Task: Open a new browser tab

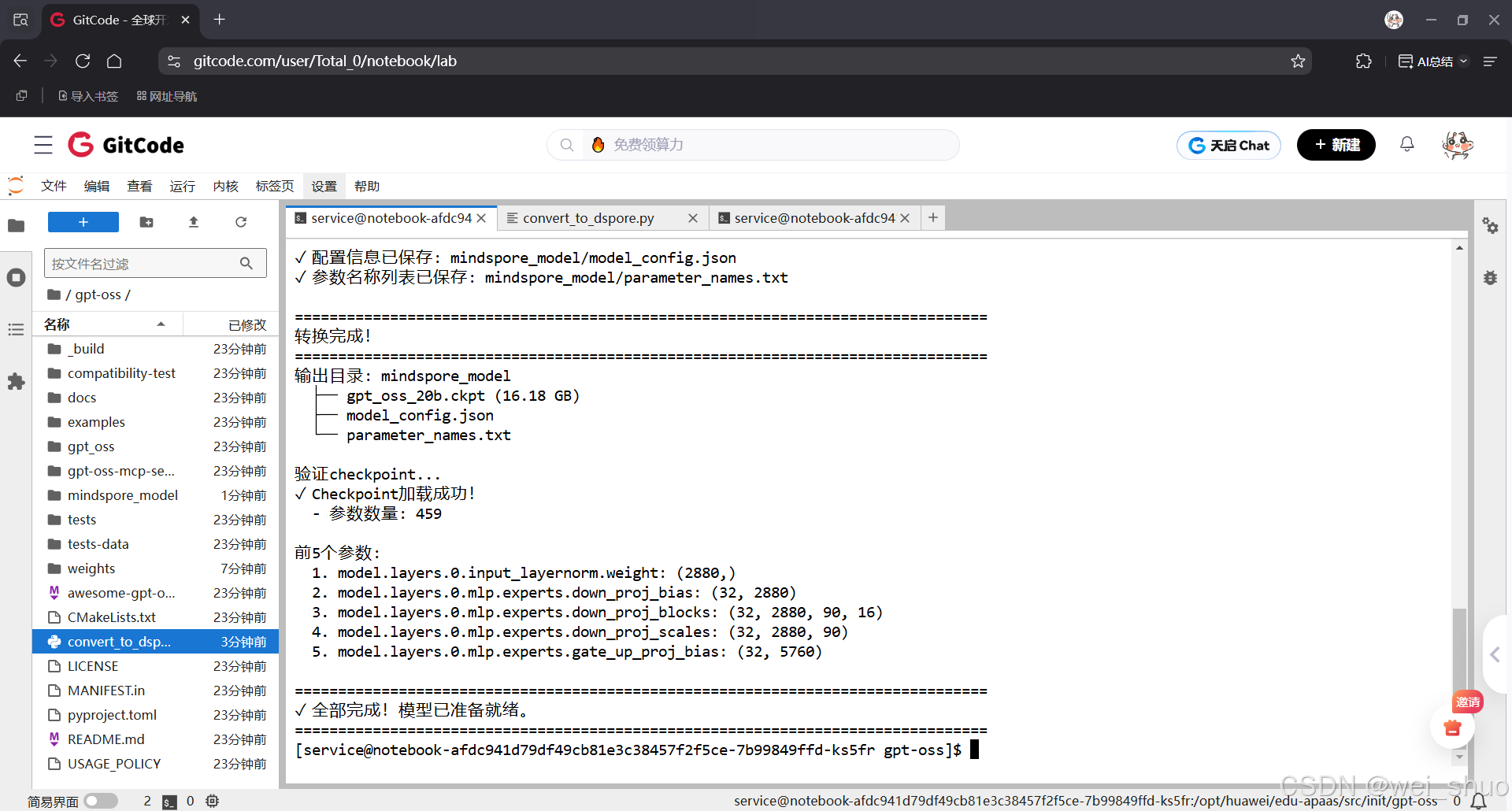Action: tap(220, 20)
